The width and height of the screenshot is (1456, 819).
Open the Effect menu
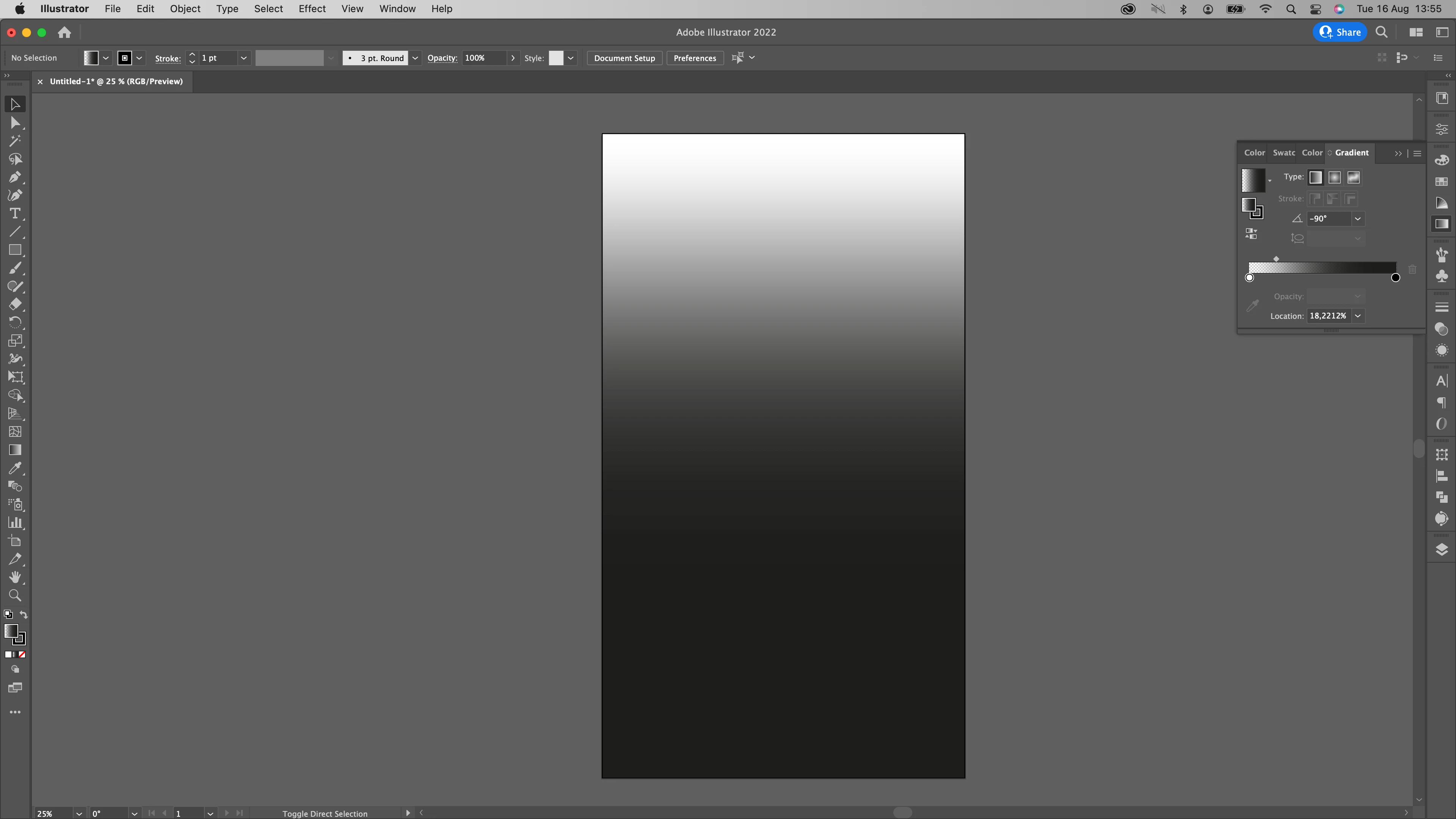tap(312, 8)
